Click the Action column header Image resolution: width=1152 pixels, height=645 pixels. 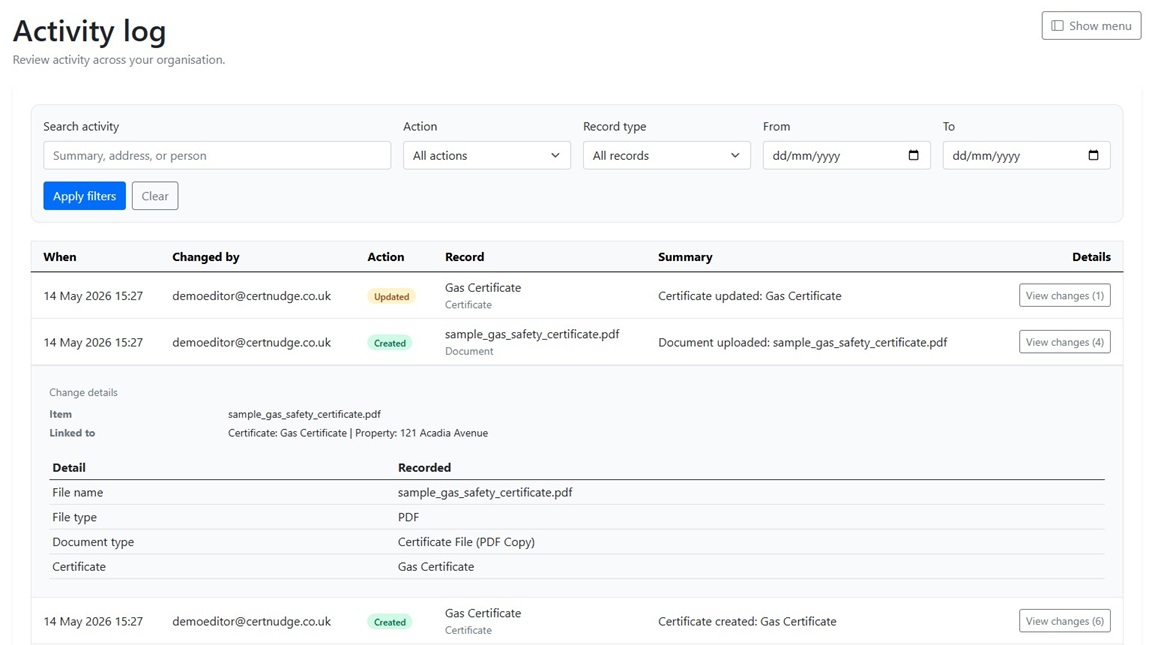pos(386,257)
